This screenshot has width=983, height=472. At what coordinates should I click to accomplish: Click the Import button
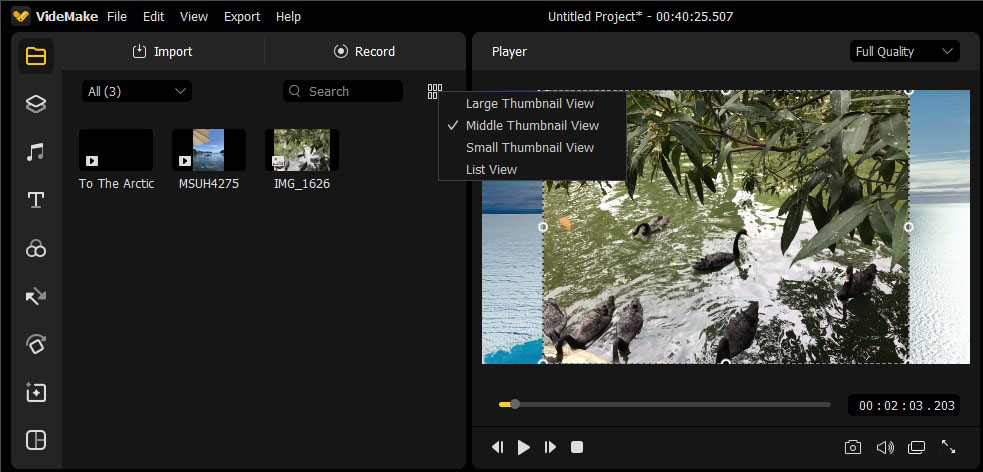point(162,51)
